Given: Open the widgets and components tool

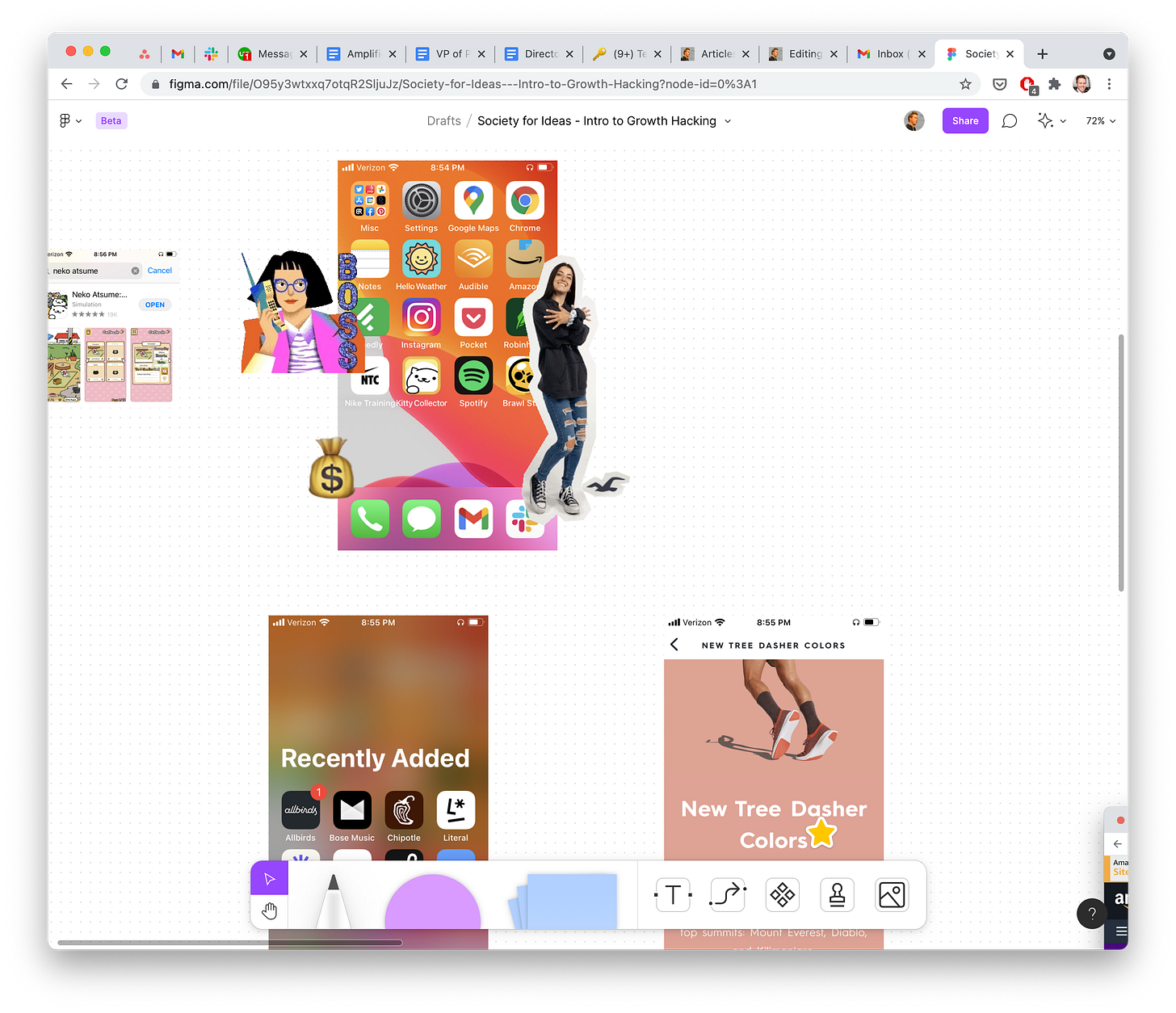Looking at the screenshot, I should (x=782, y=895).
